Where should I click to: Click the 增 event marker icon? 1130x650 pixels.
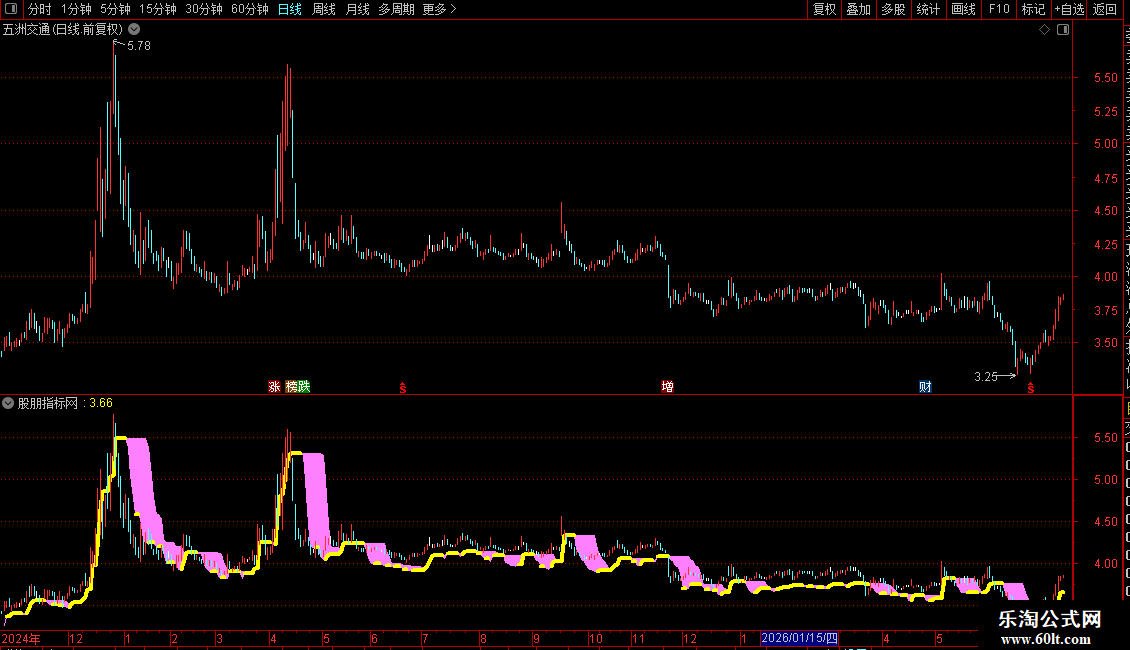(x=667, y=387)
